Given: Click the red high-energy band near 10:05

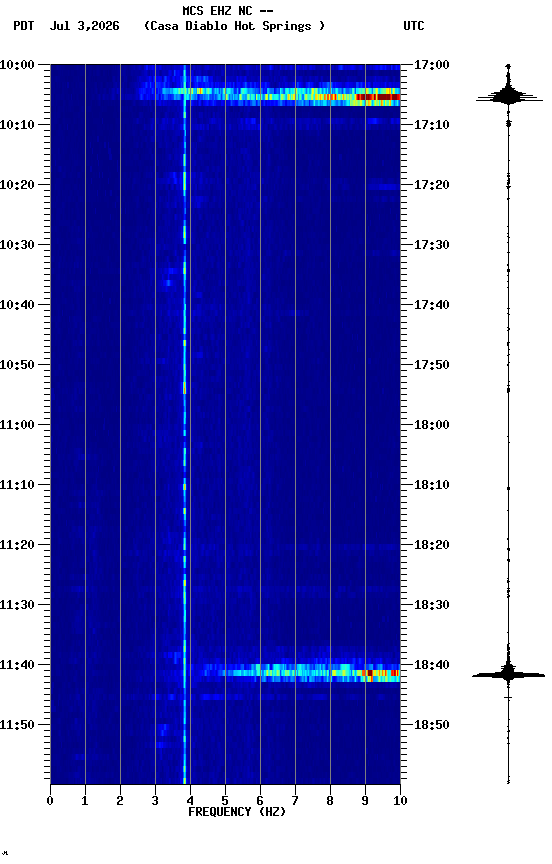Looking at the screenshot, I should 378,97.
